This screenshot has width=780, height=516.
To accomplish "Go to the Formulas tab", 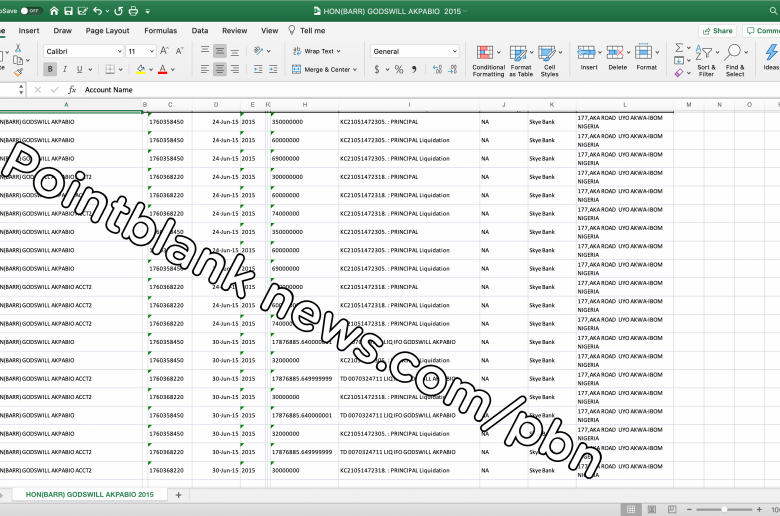I will [x=161, y=30].
